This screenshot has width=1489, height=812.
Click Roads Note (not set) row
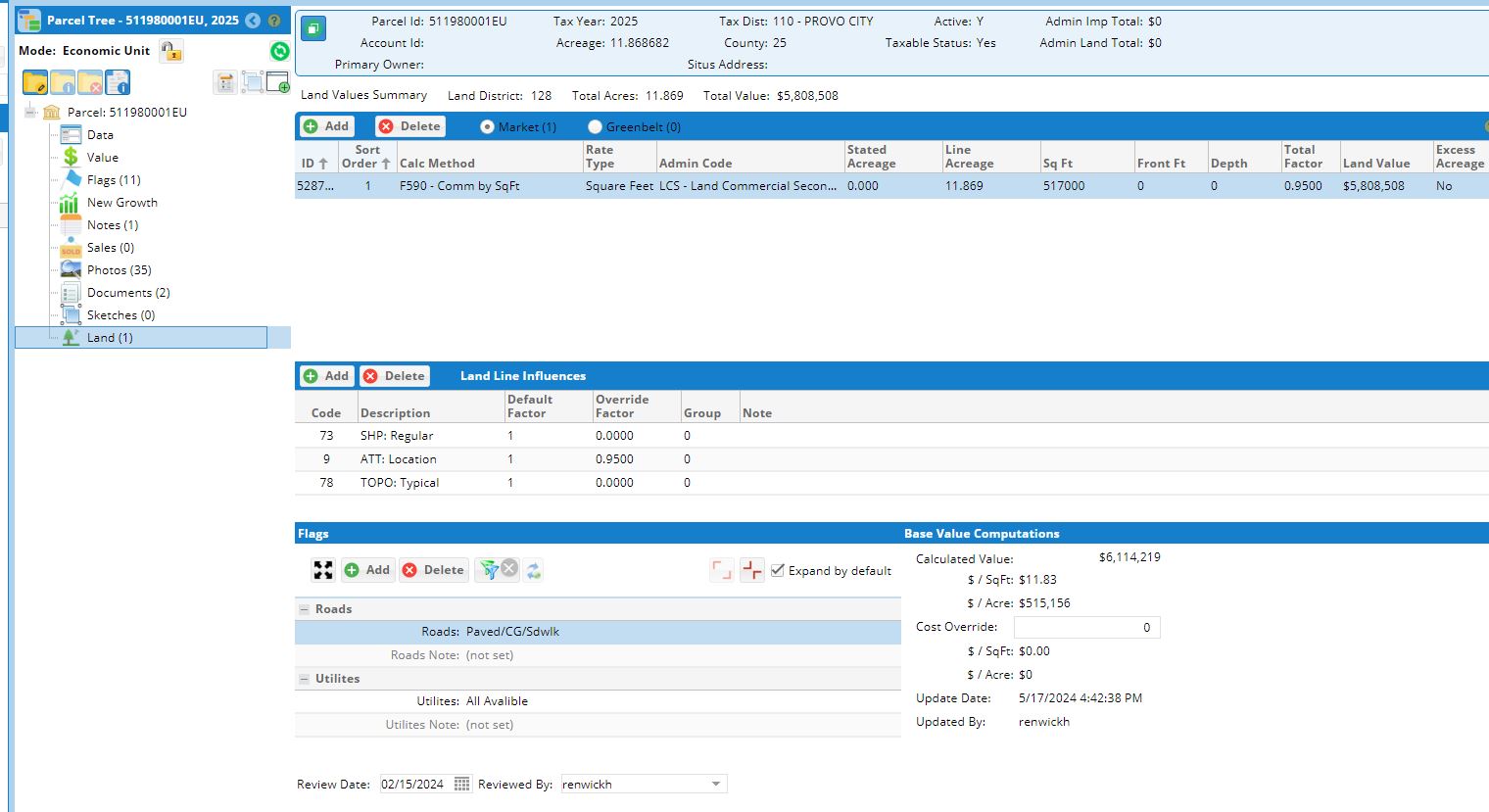598,655
